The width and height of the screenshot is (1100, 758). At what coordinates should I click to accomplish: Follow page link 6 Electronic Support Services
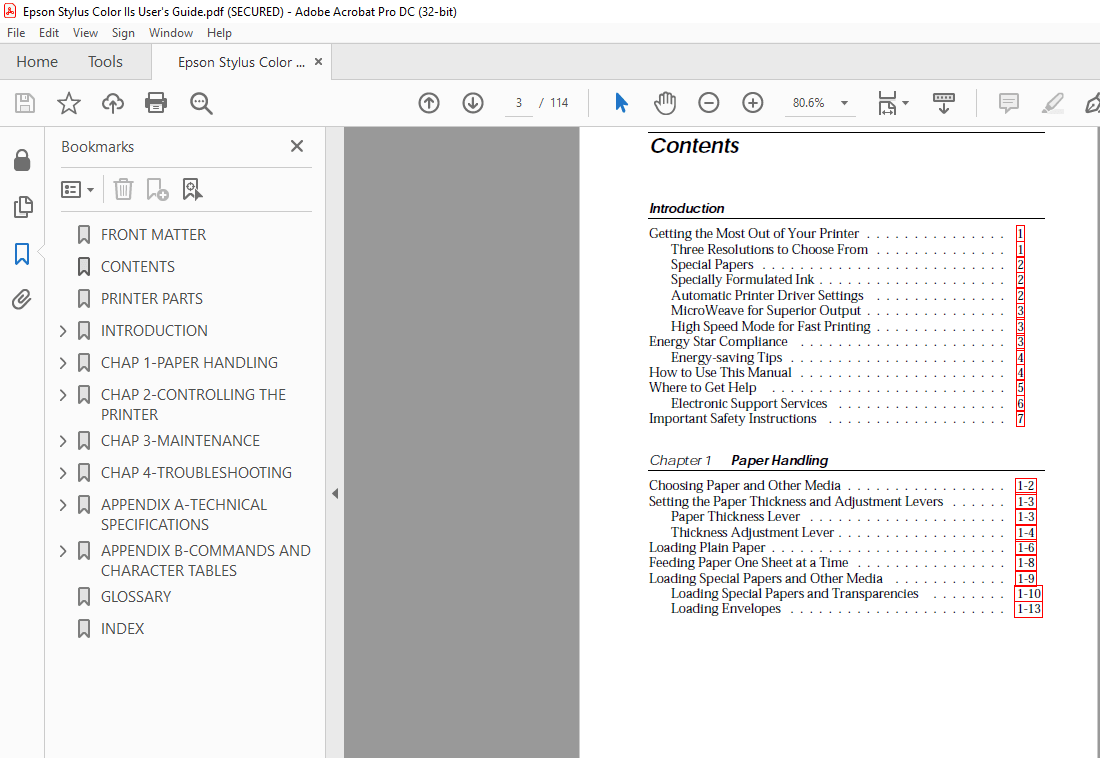click(x=1021, y=404)
